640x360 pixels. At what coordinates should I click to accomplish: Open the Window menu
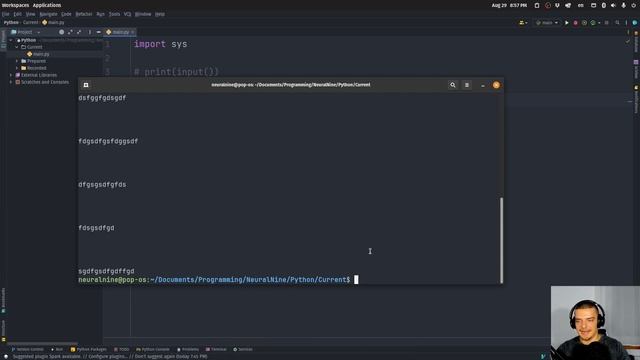143,14
